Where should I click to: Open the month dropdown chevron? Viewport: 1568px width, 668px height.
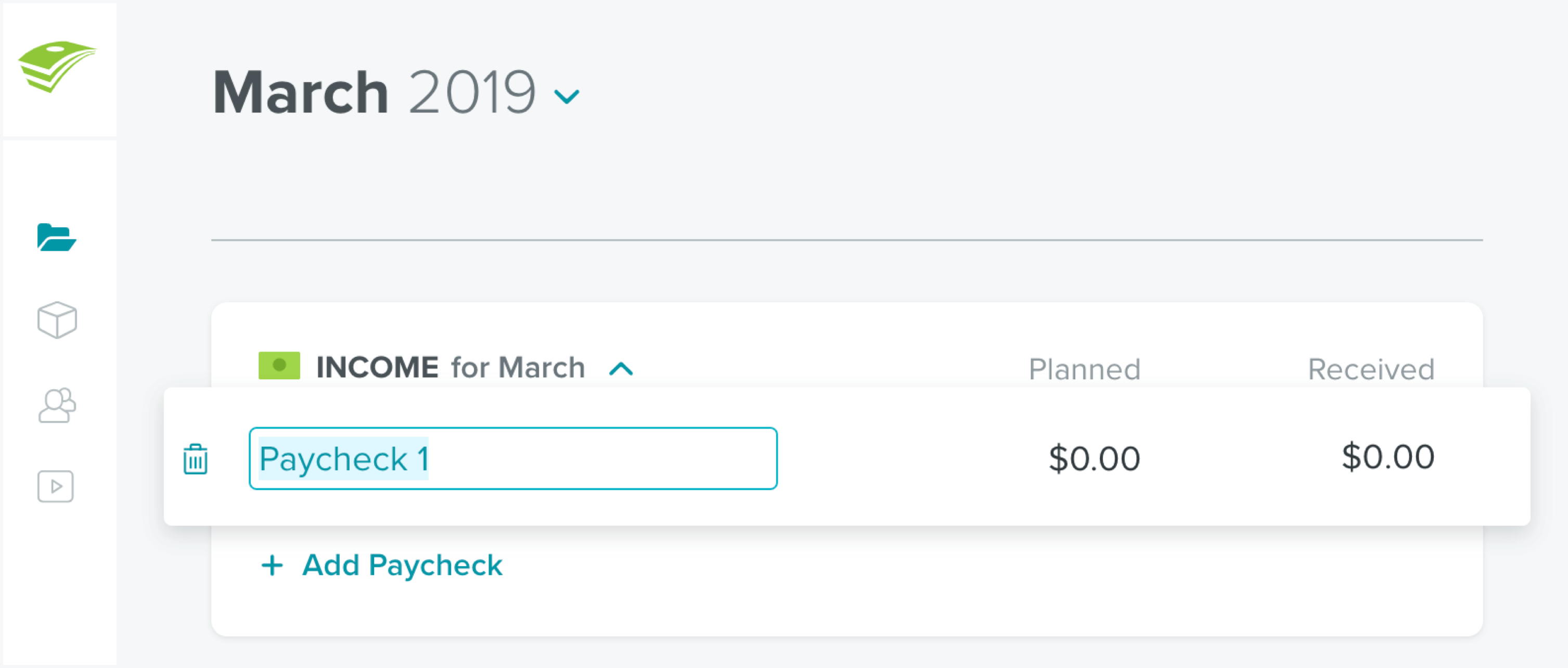click(567, 96)
